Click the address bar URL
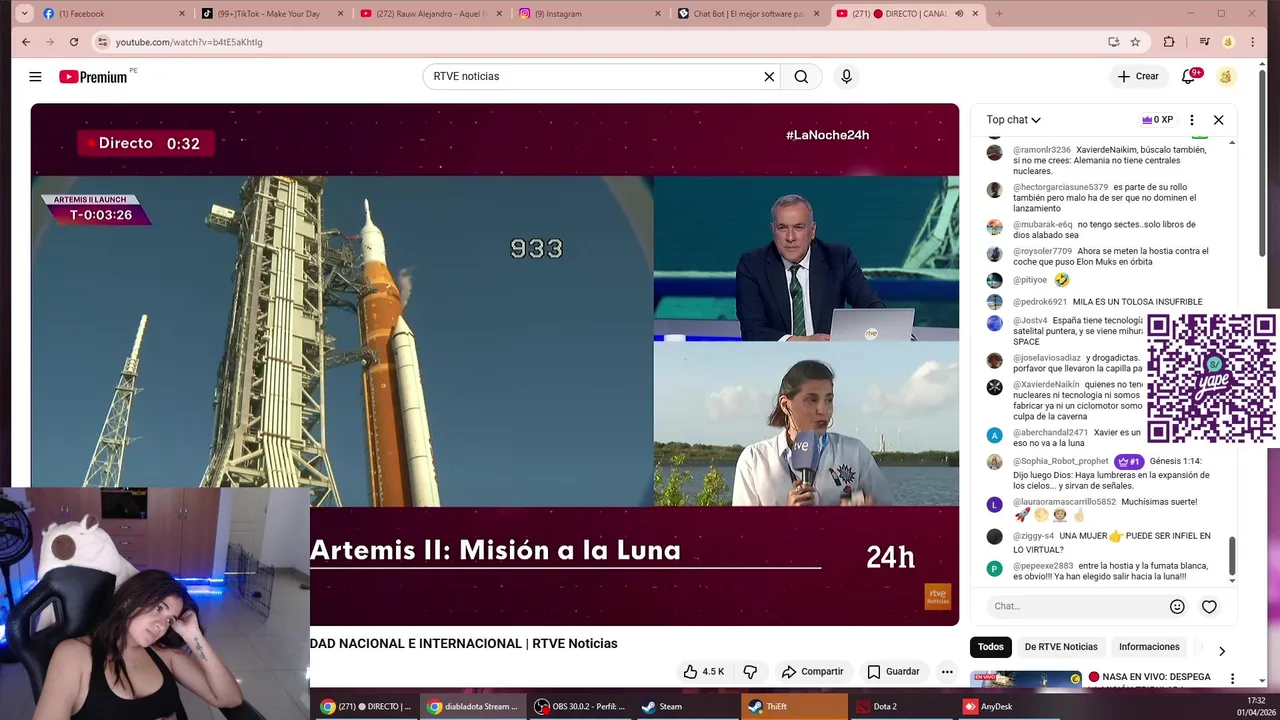Image resolution: width=1280 pixels, height=720 pixels. pos(189,42)
